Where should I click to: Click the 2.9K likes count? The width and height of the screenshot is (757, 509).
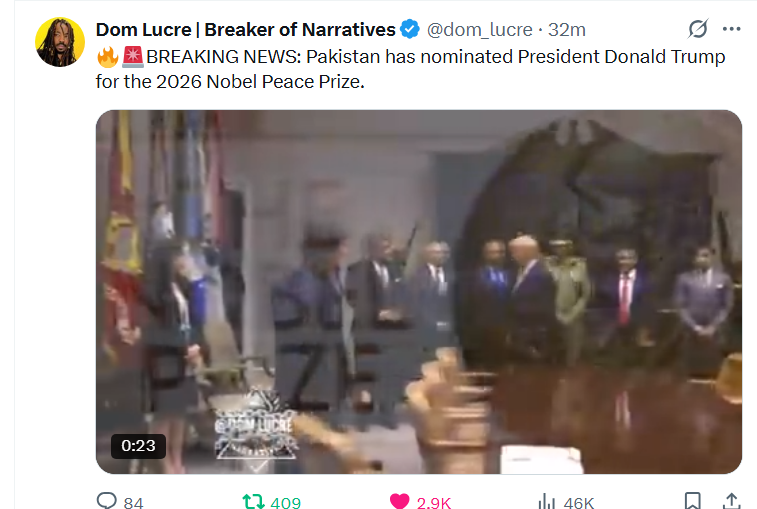click(x=434, y=503)
